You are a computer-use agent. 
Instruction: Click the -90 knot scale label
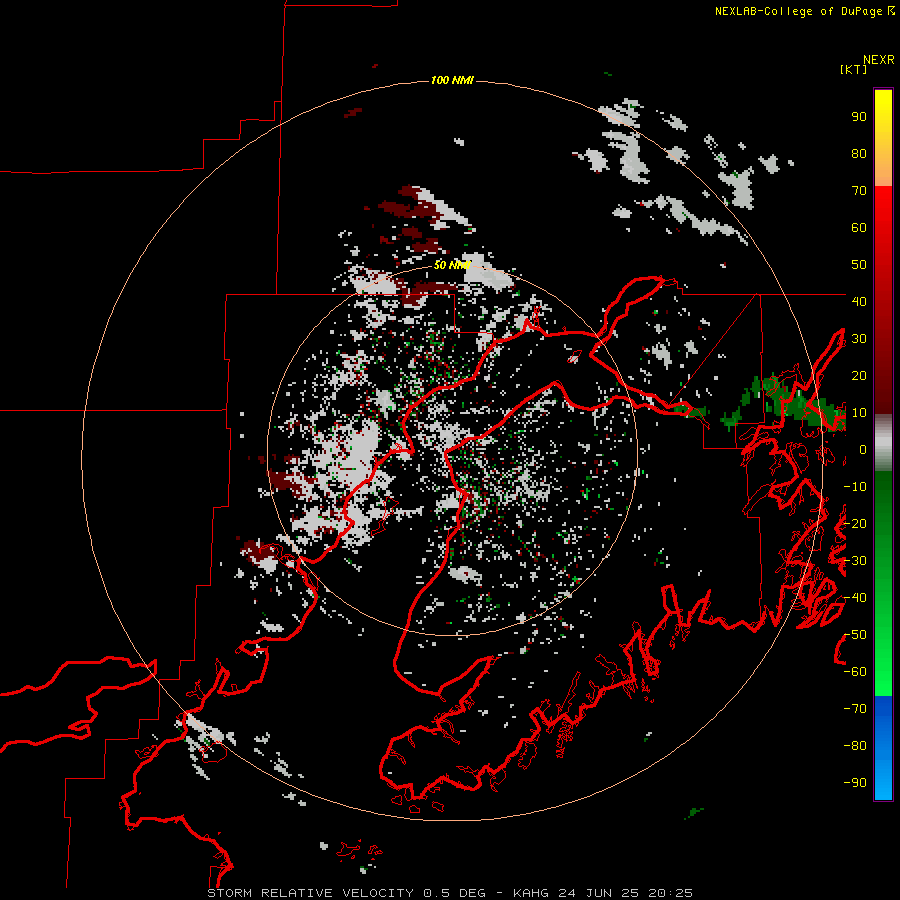(855, 783)
